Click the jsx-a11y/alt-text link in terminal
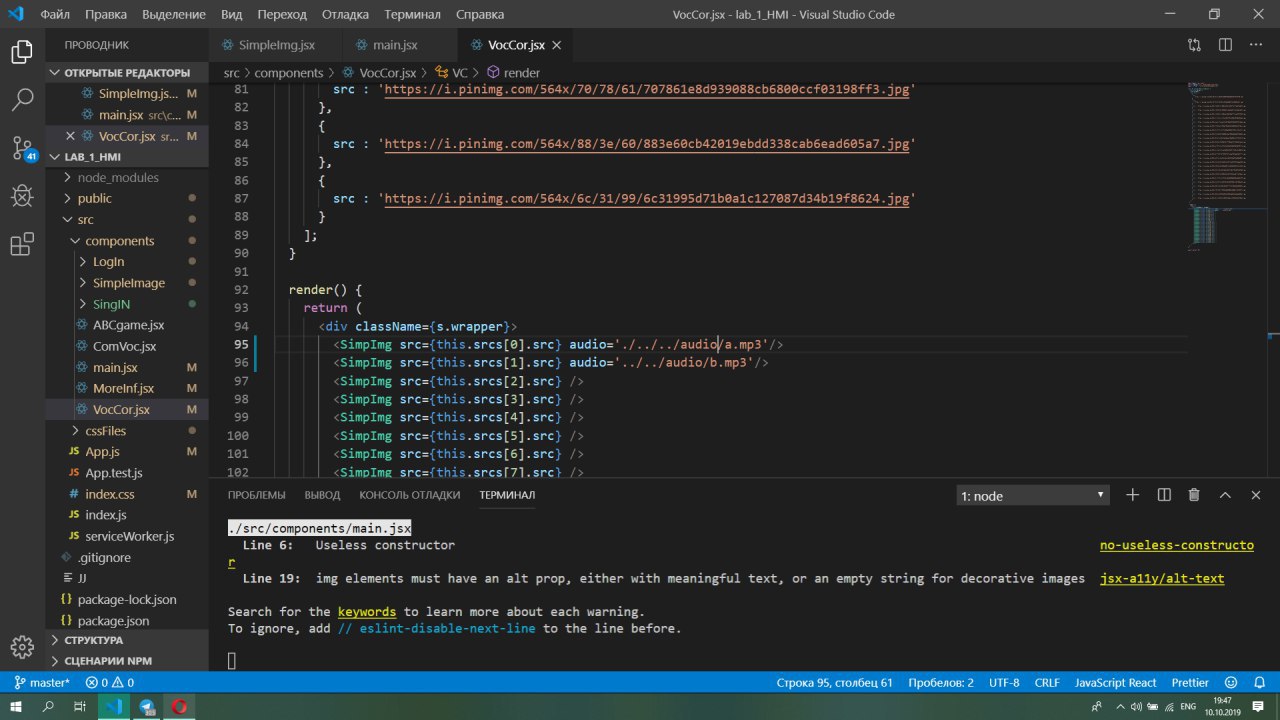The image size is (1280, 720). click(x=1162, y=578)
